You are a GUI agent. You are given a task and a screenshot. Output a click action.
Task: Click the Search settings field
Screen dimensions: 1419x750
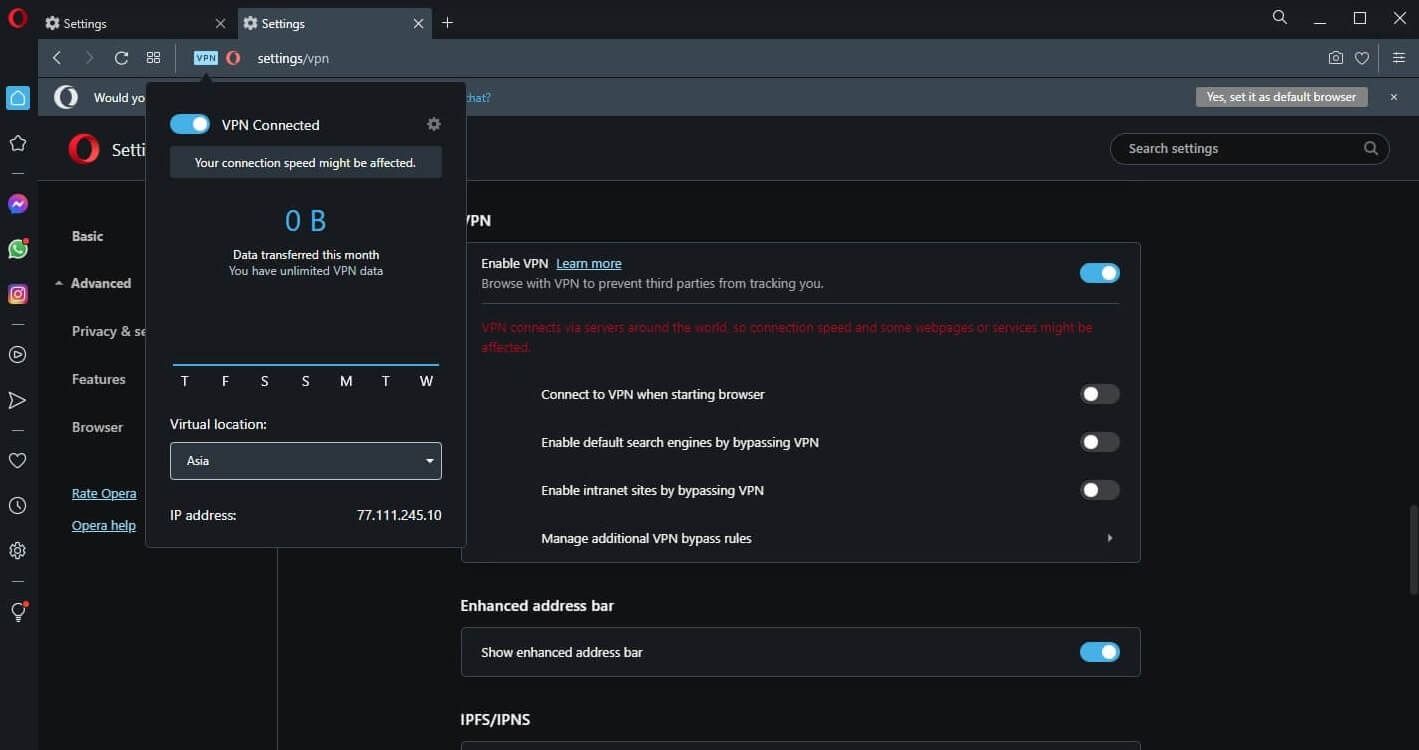1250,148
